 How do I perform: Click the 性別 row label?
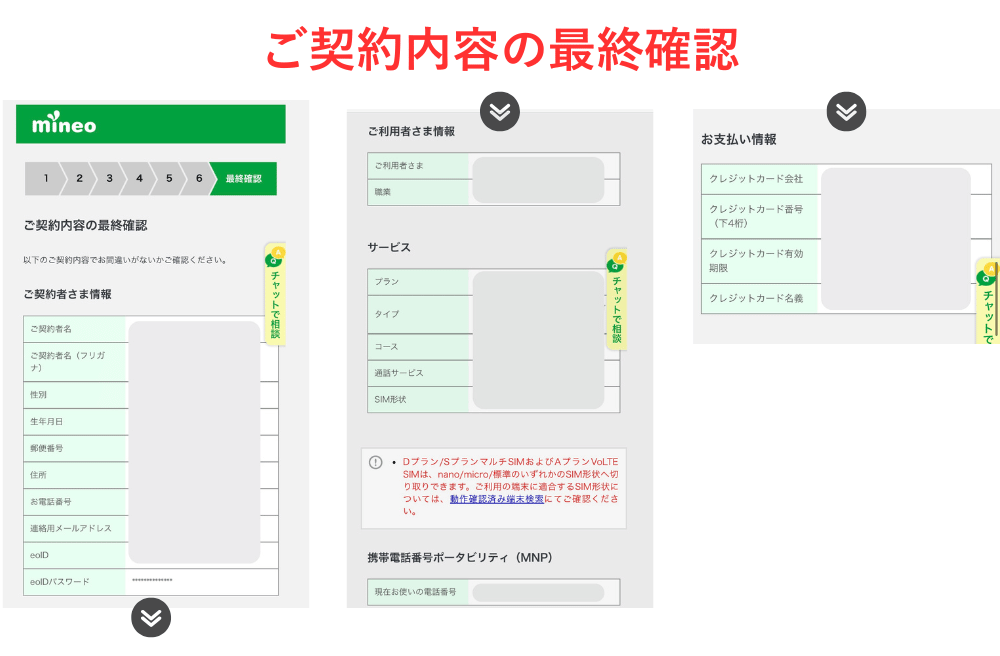click(x=38, y=395)
